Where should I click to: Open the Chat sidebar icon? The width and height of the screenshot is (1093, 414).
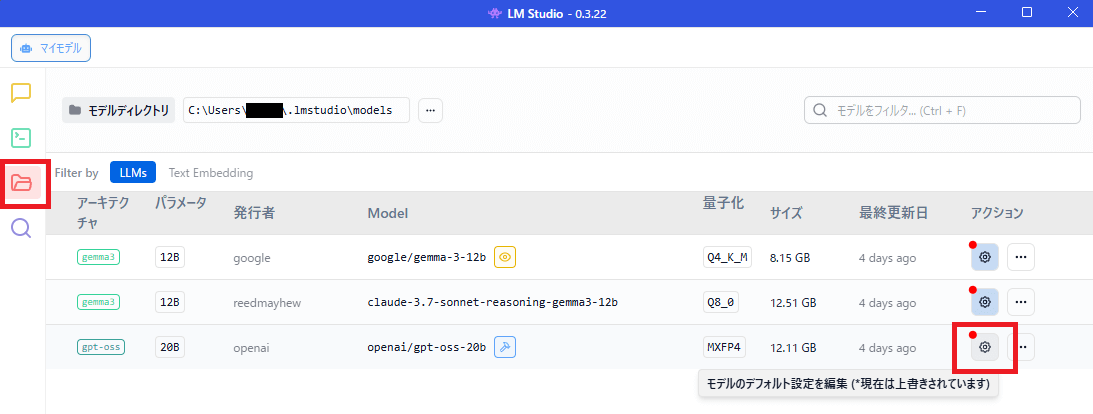(x=22, y=93)
